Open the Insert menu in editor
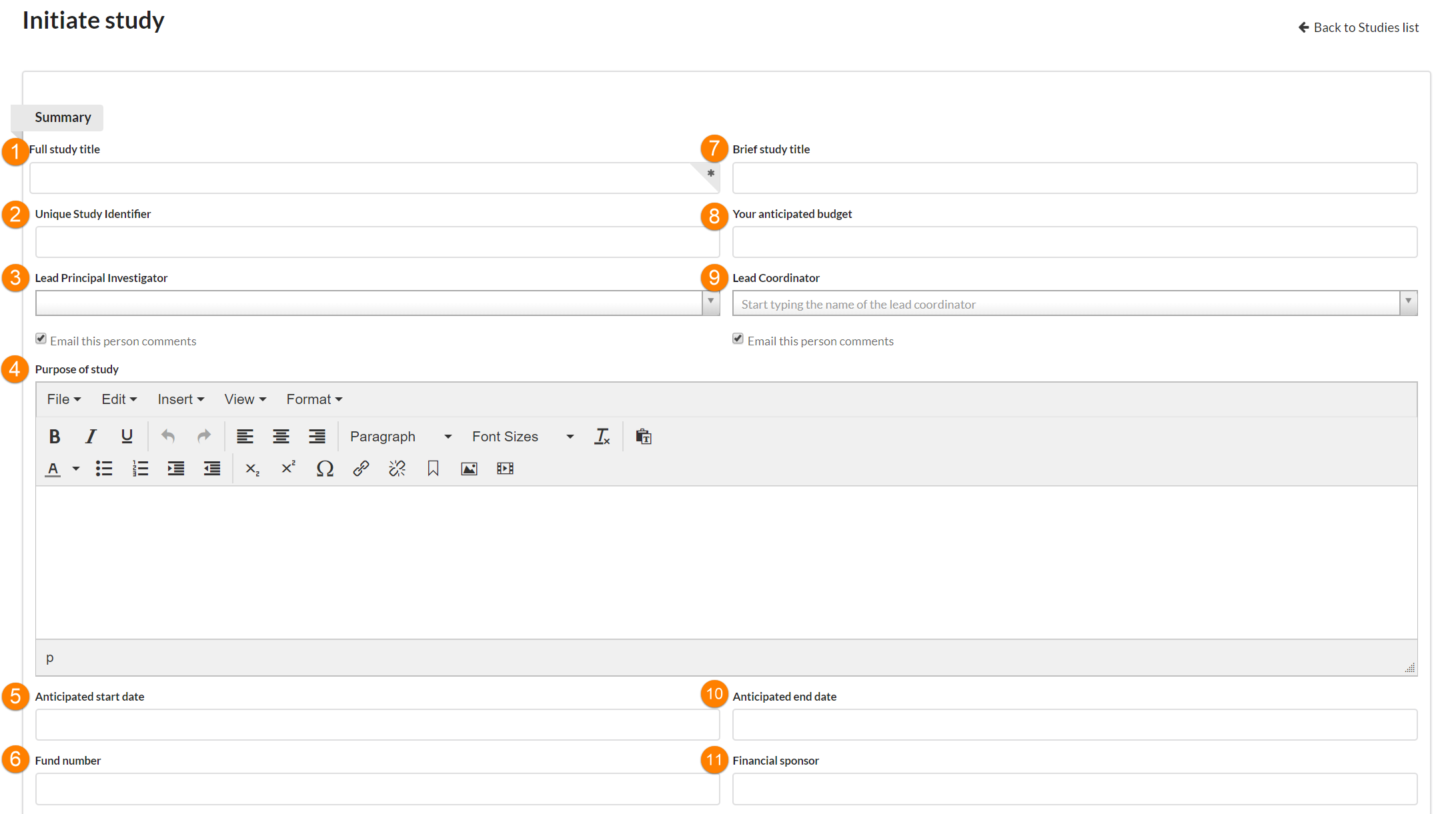1456x814 pixels. tap(180, 399)
